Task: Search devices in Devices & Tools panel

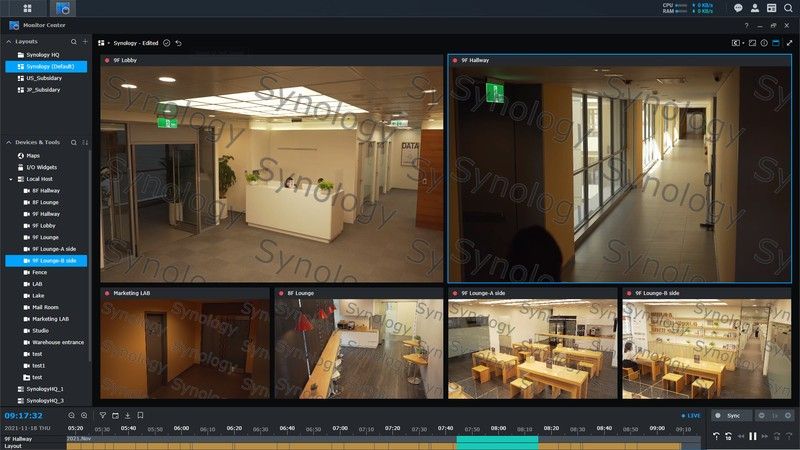Action: click(73, 142)
